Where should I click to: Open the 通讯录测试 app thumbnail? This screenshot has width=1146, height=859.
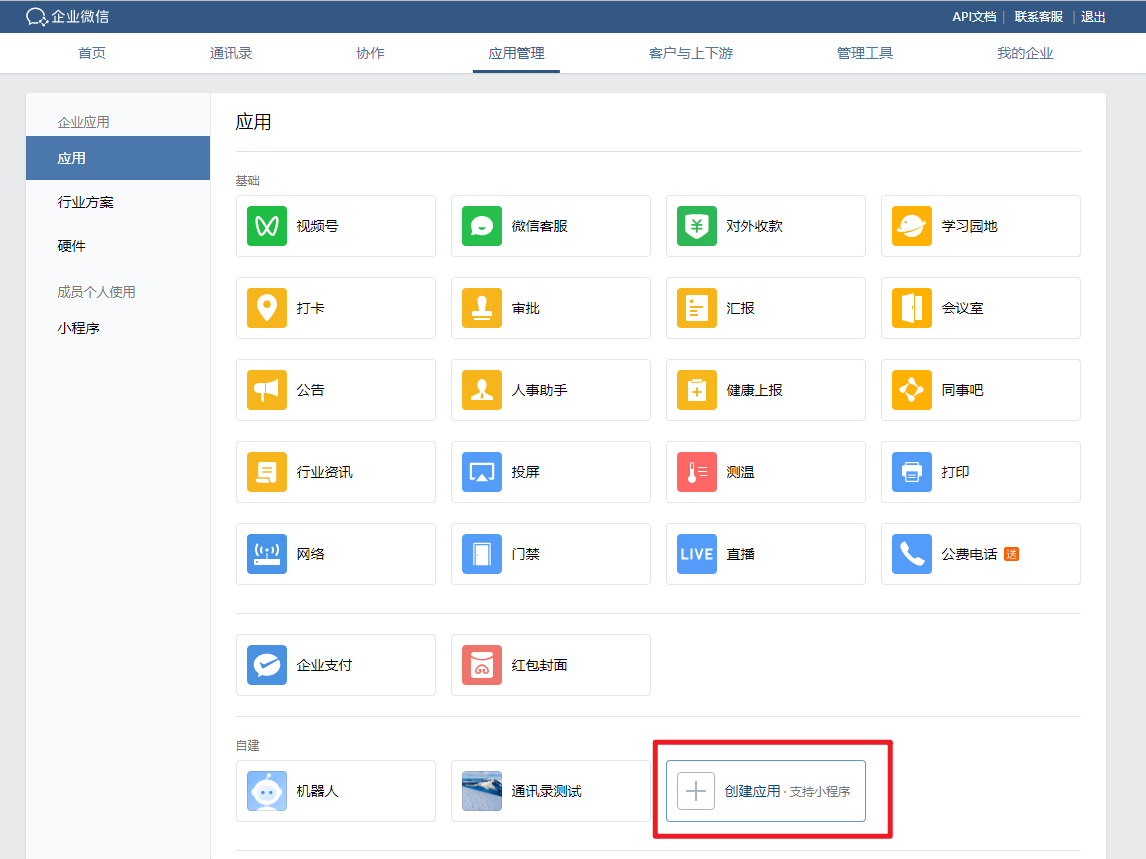pyautogui.click(x=482, y=791)
